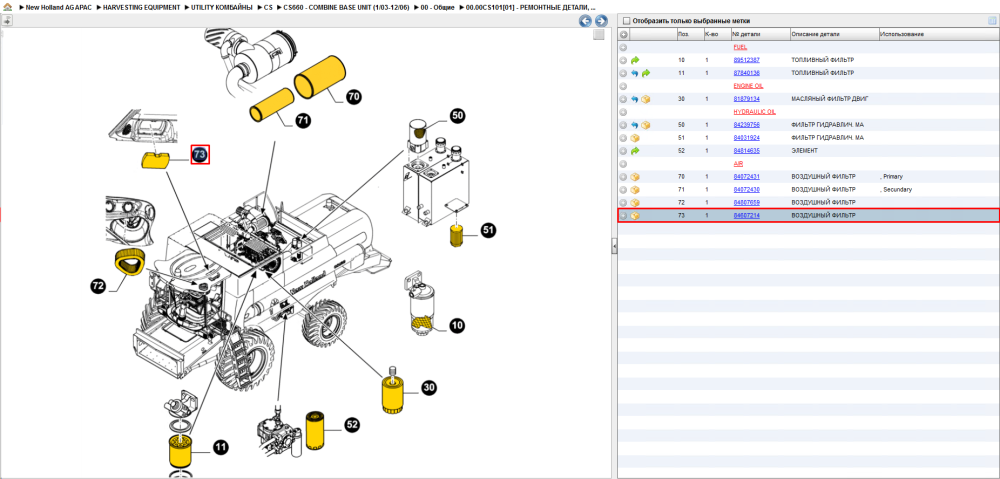Click the small square button above the diagram

tap(598, 35)
